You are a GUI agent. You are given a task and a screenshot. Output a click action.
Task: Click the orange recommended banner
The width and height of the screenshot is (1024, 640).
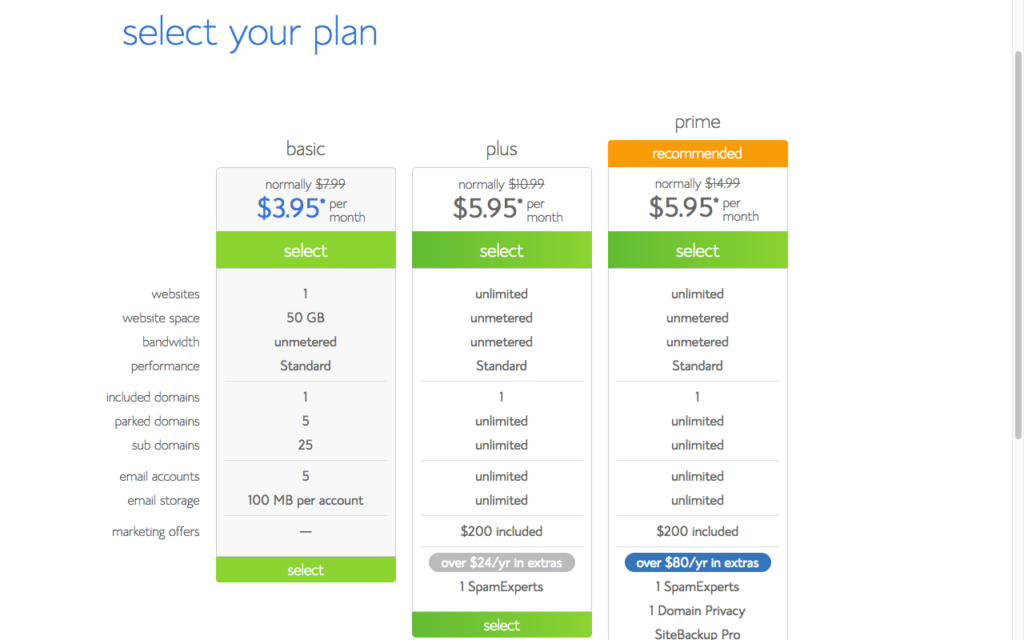(697, 153)
